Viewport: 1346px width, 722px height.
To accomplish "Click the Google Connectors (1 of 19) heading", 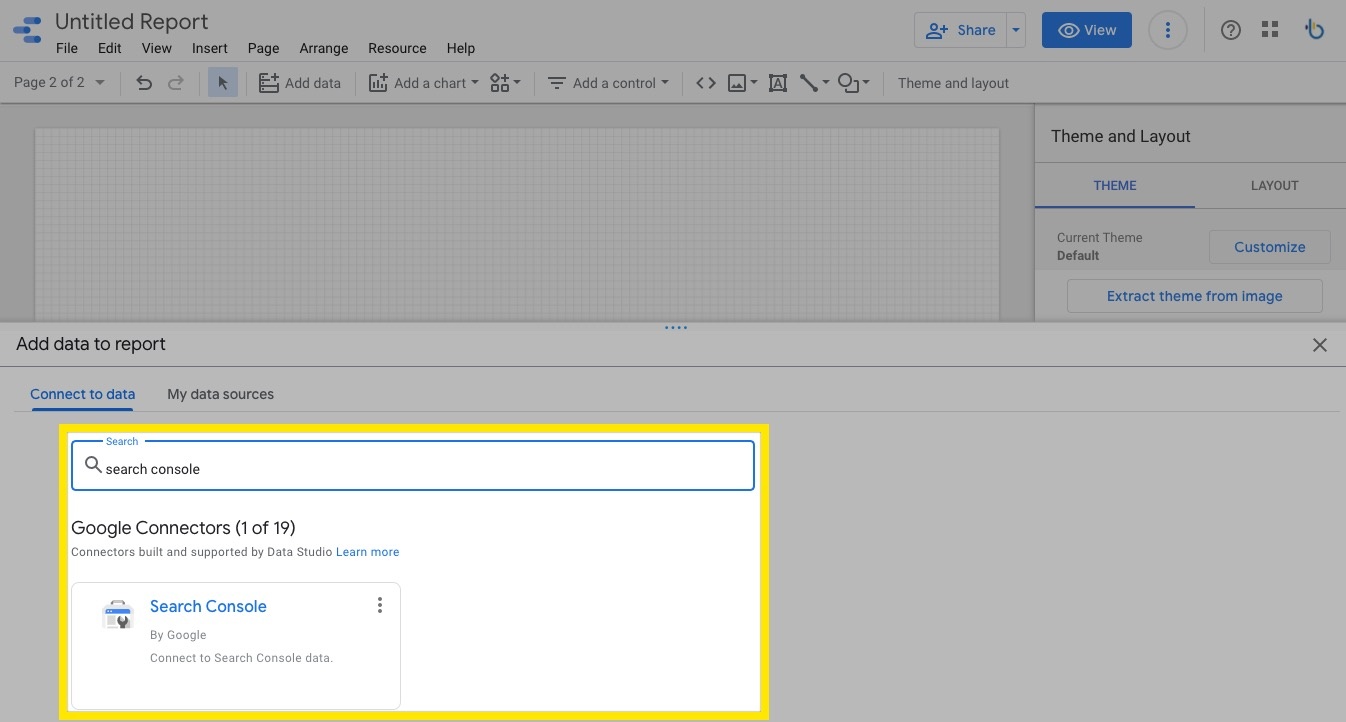I will coord(183,527).
